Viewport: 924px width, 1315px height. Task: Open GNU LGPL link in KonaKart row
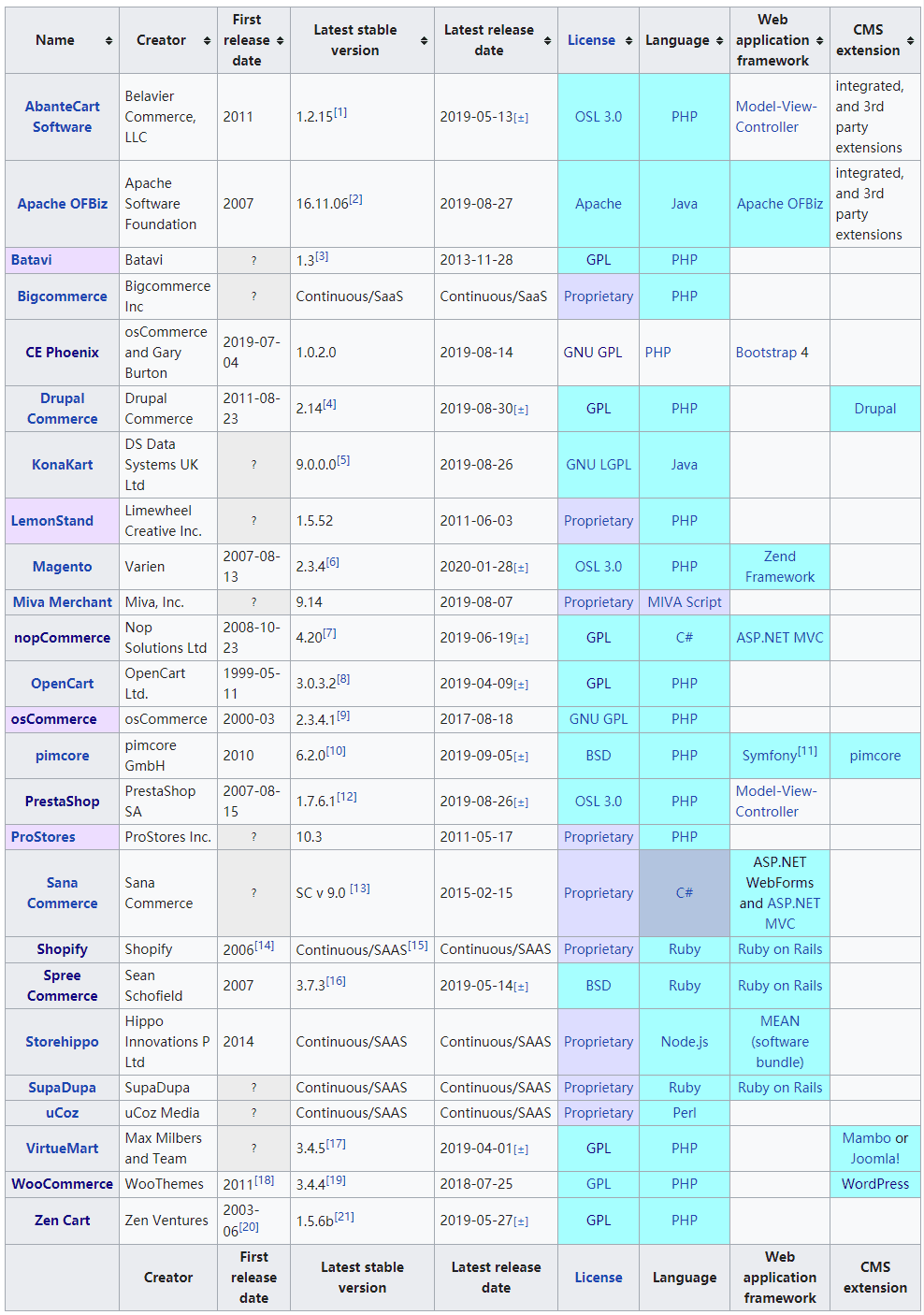599,465
